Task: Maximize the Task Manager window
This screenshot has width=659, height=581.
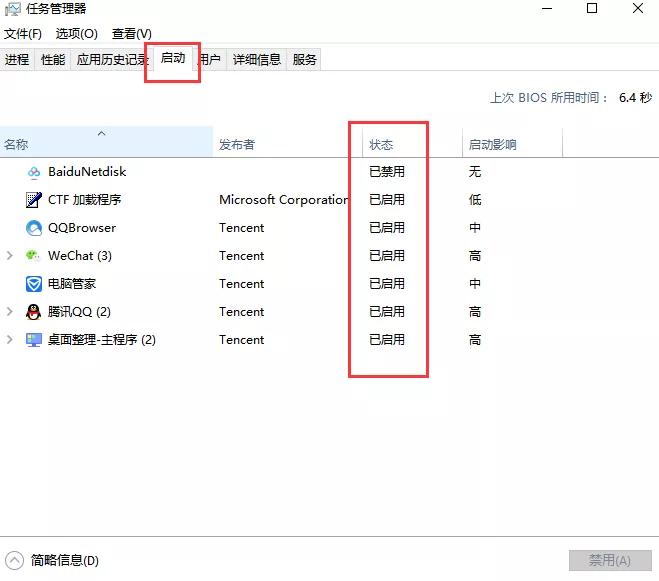Action: (592, 8)
